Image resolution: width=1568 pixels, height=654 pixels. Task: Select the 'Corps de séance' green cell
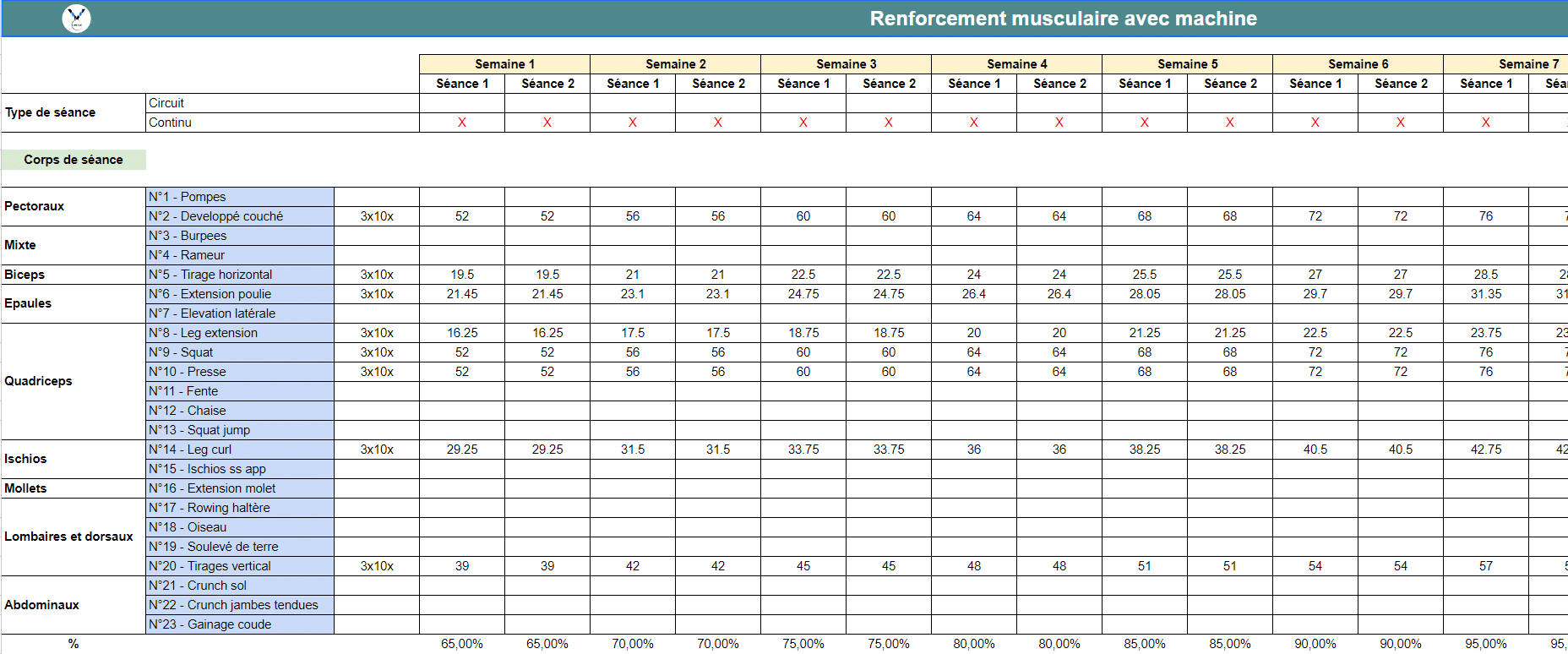[73, 160]
